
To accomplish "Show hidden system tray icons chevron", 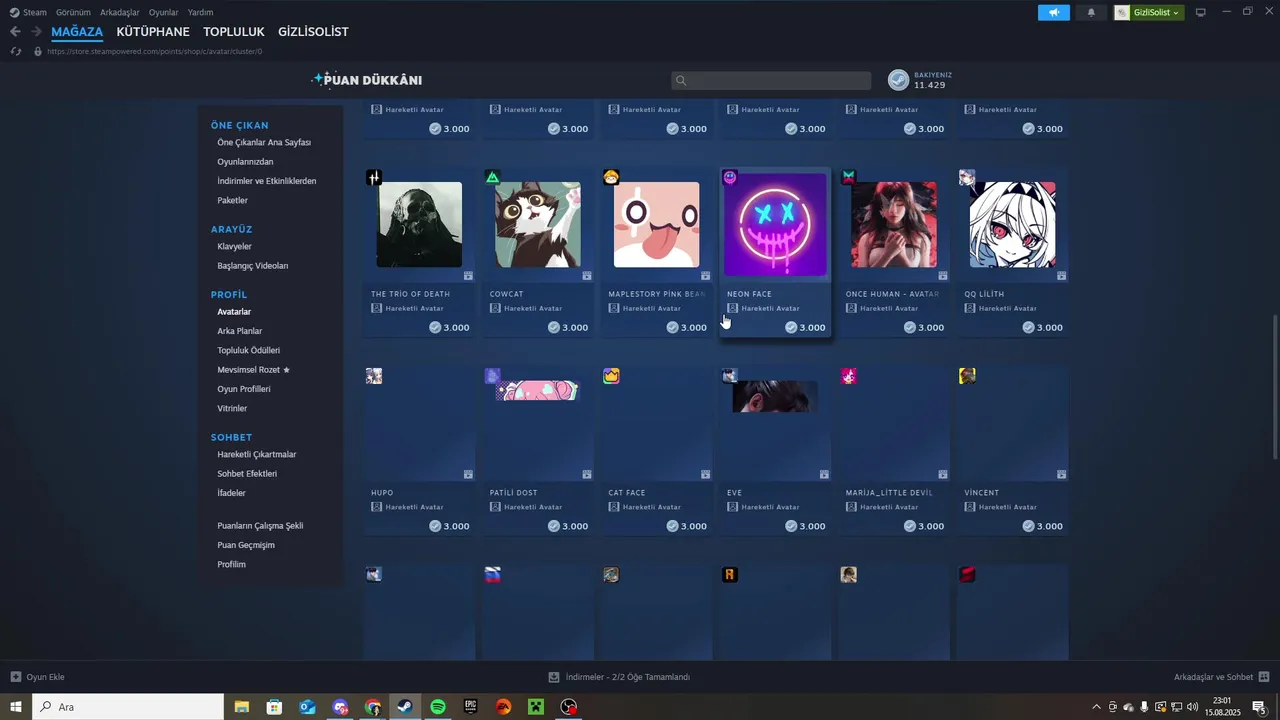I will click(1097, 707).
